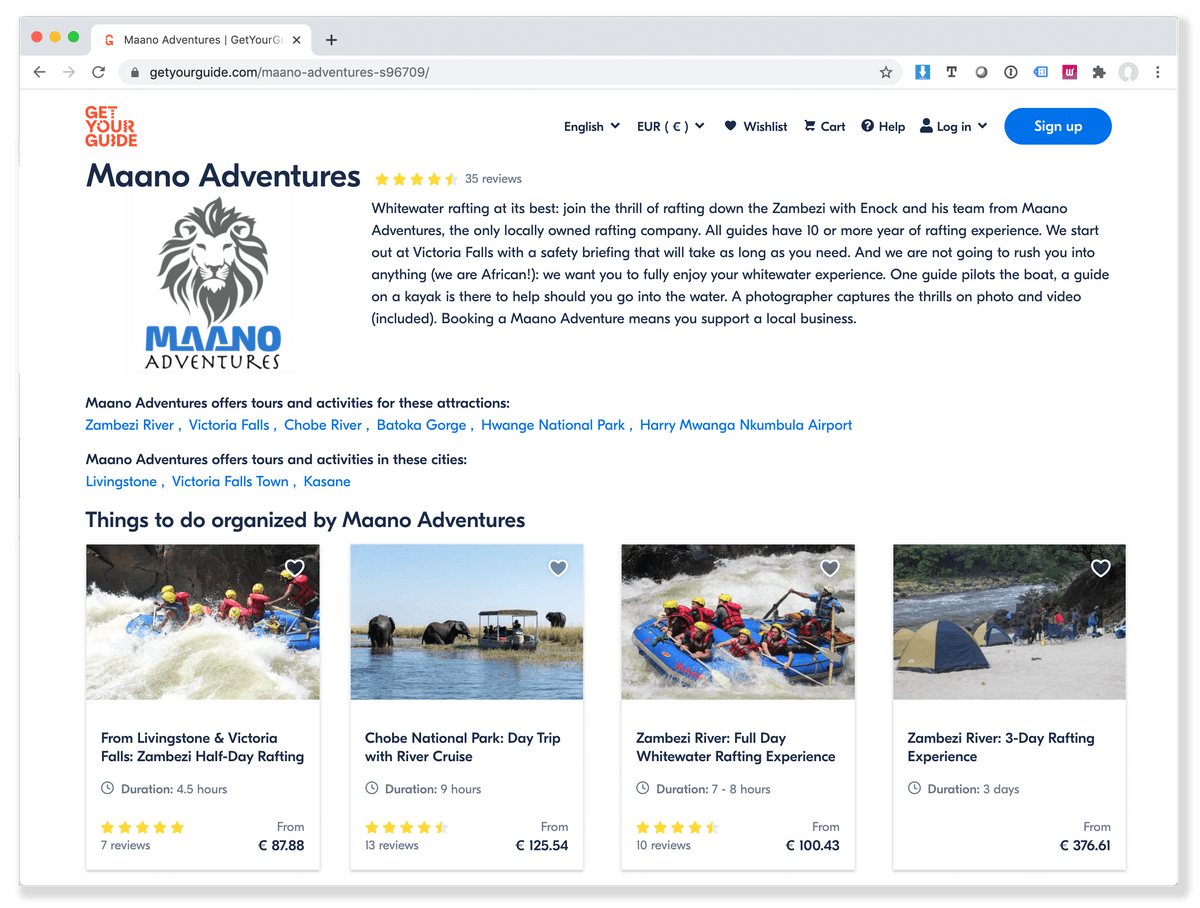The image size is (1200, 908).
Task: Open the EUR currency selector
Action: (x=671, y=127)
